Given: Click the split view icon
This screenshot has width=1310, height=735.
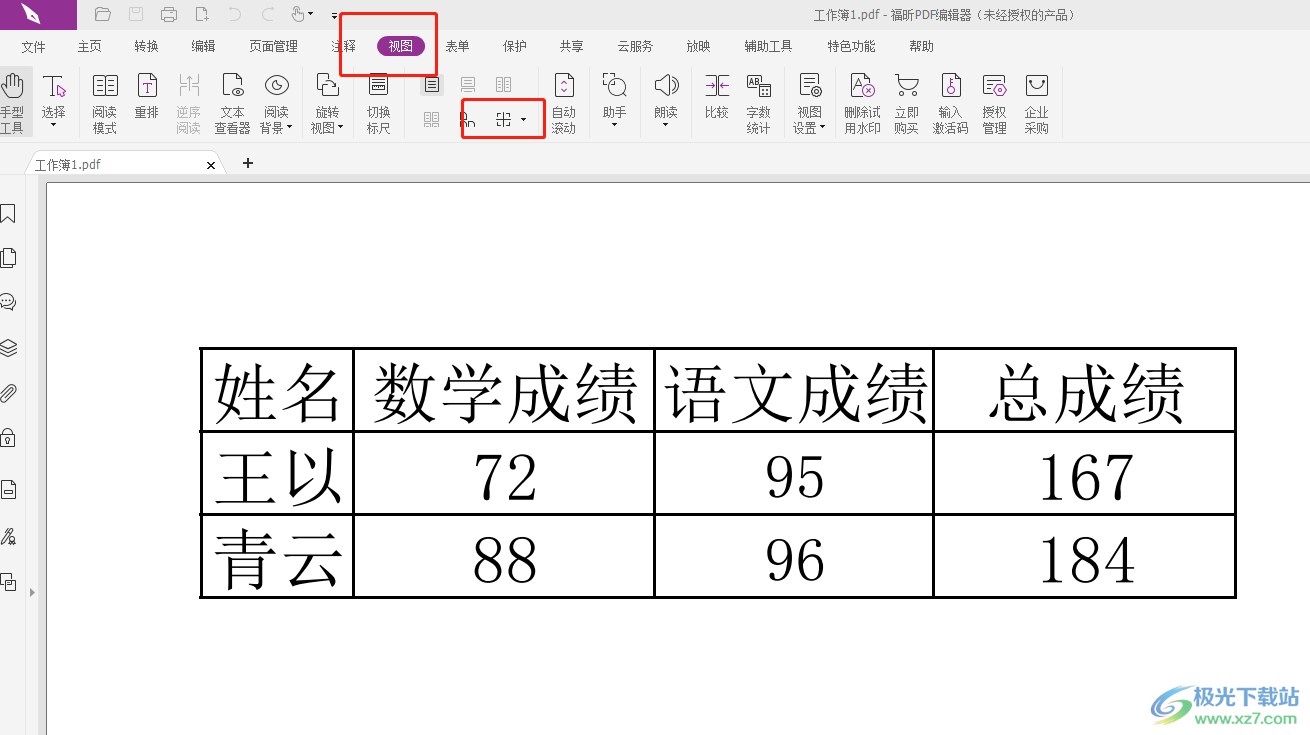Looking at the screenshot, I should click(x=503, y=120).
